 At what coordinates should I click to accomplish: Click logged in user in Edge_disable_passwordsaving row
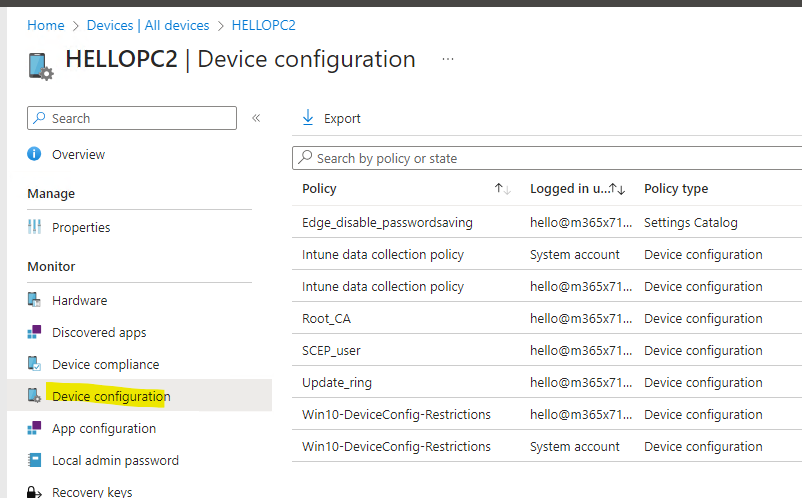pyautogui.click(x=581, y=222)
